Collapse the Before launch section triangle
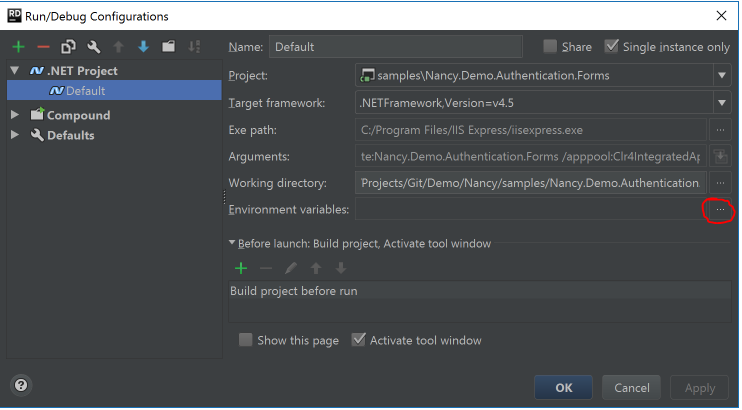 232,242
